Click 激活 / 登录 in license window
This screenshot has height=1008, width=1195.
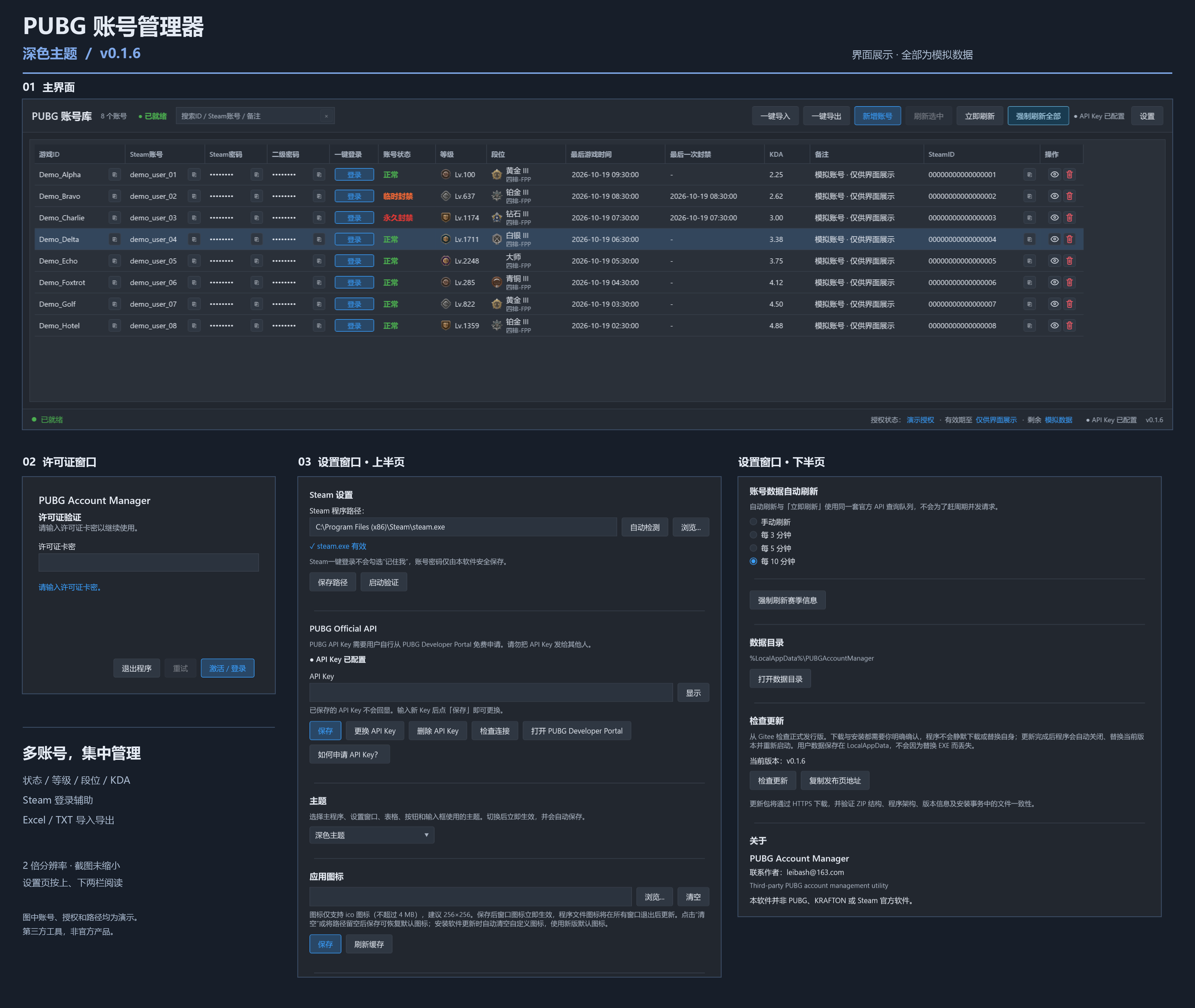227,669
